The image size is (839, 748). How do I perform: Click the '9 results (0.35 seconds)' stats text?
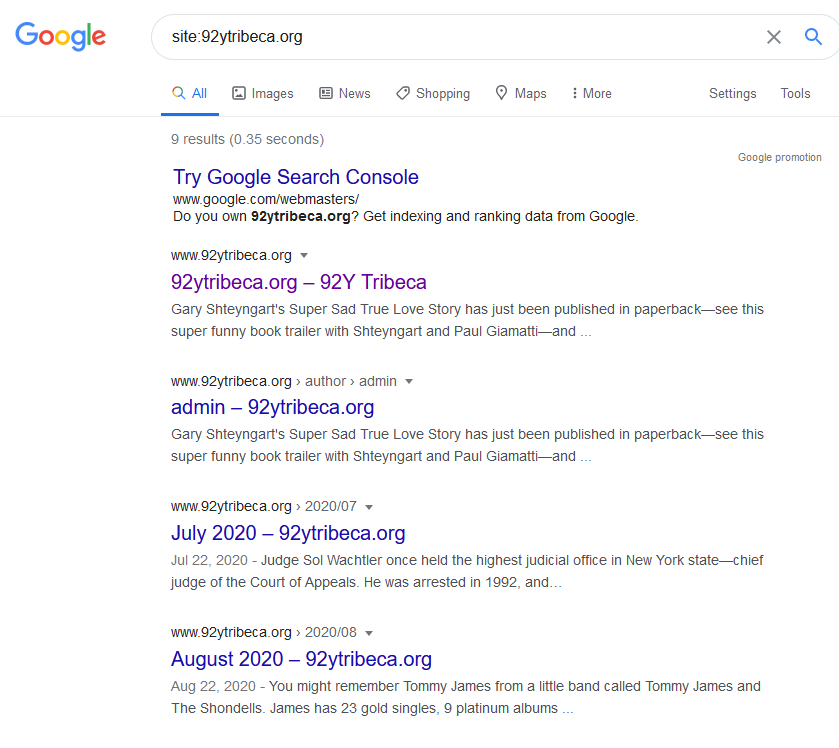pos(247,139)
